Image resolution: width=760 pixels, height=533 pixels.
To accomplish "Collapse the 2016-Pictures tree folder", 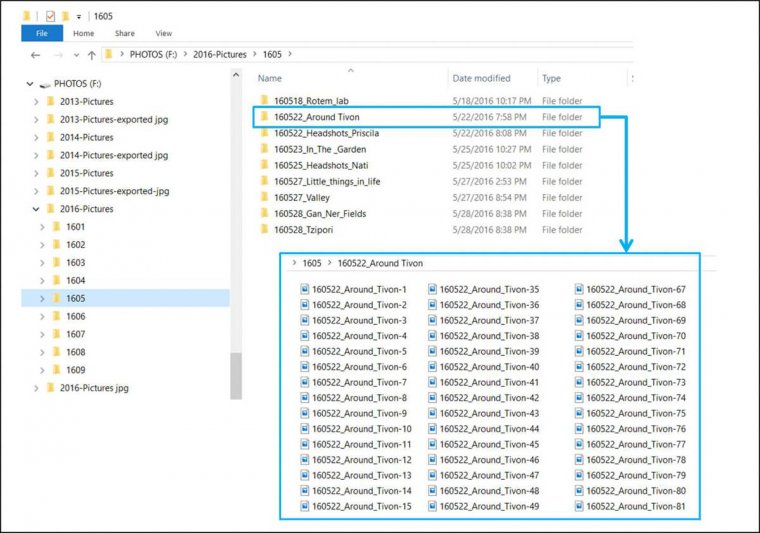I will tap(36, 209).
